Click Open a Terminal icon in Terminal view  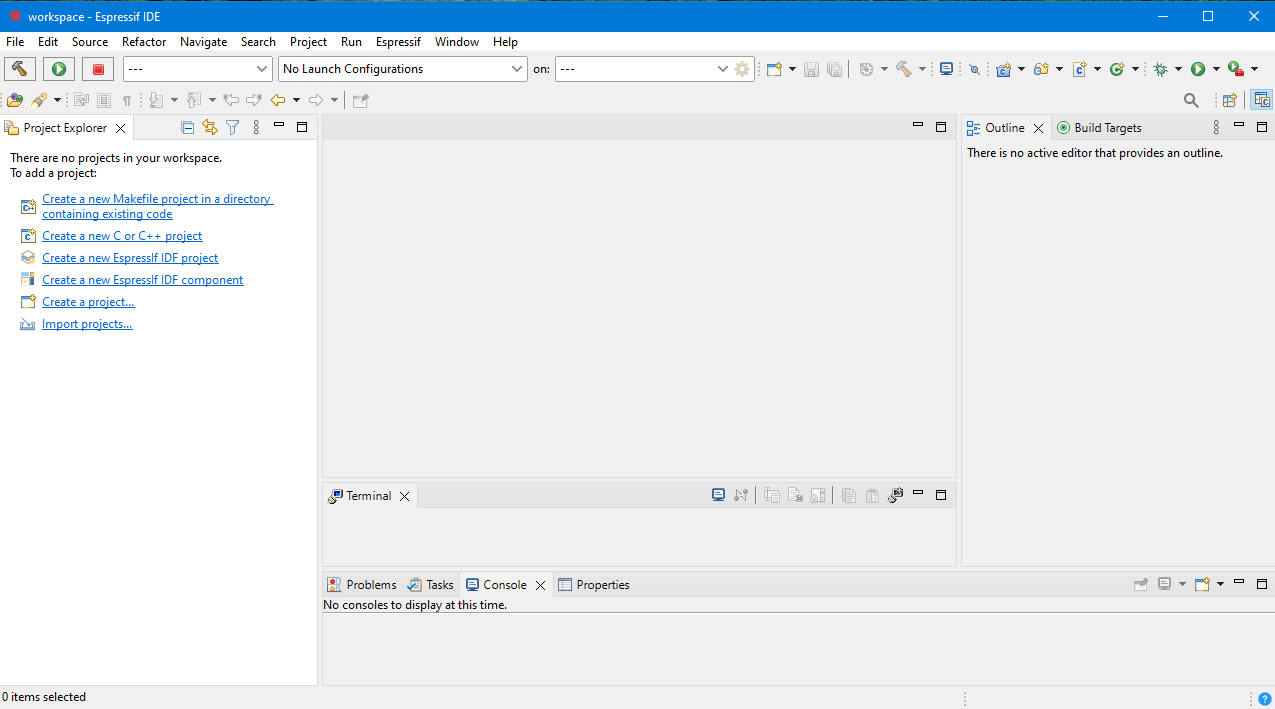click(718, 495)
